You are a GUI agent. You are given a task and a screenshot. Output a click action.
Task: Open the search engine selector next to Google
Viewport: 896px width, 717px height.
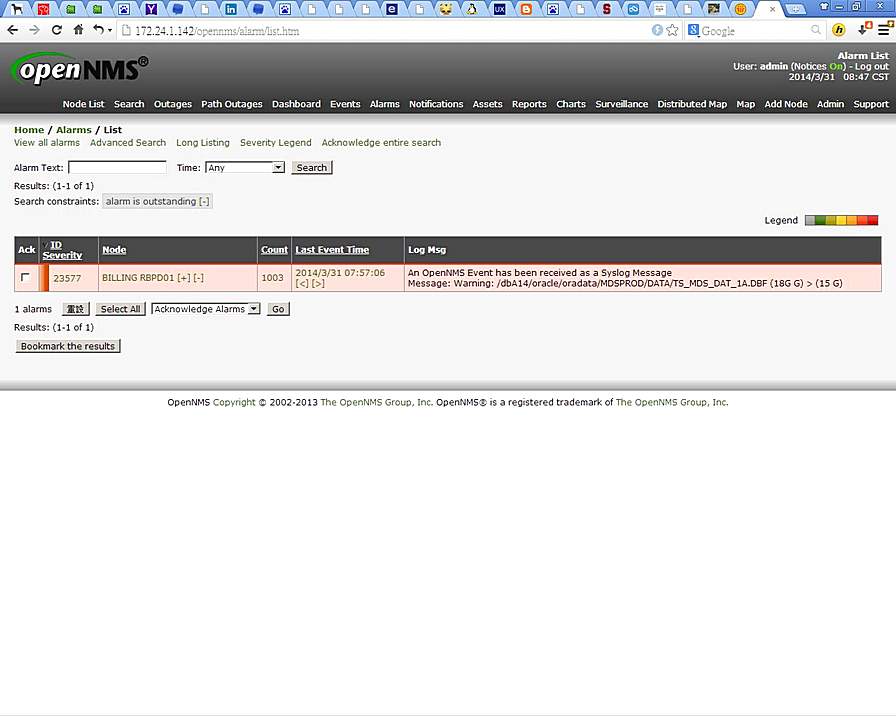693,30
